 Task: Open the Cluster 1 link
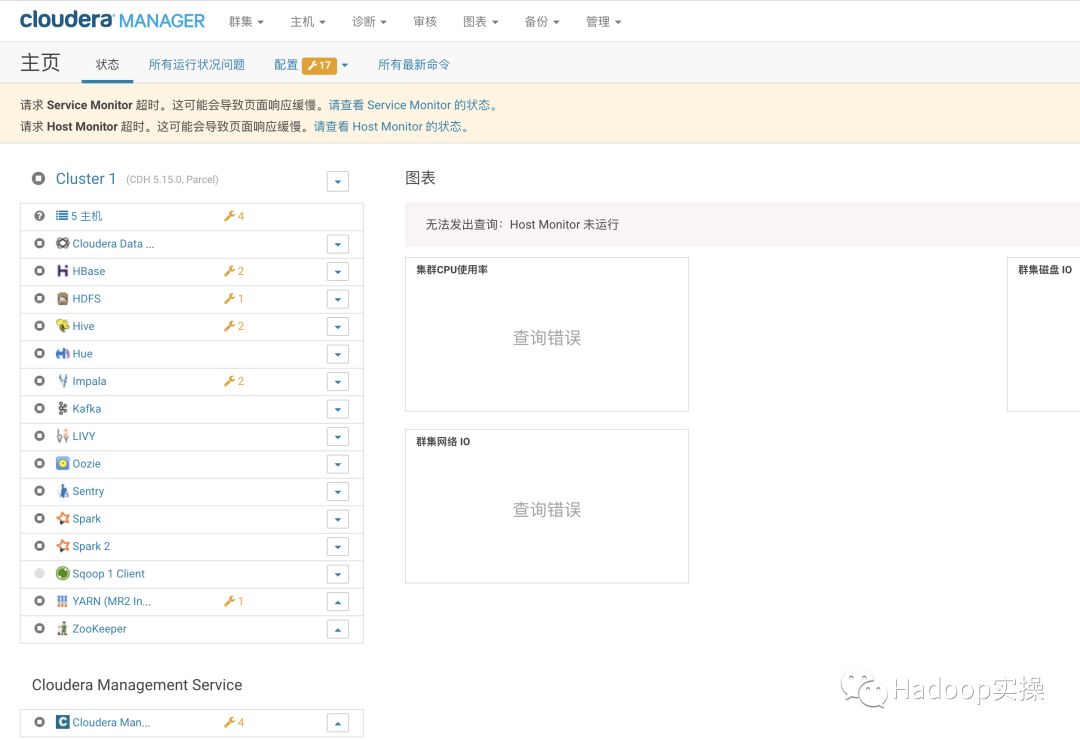(85, 178)
